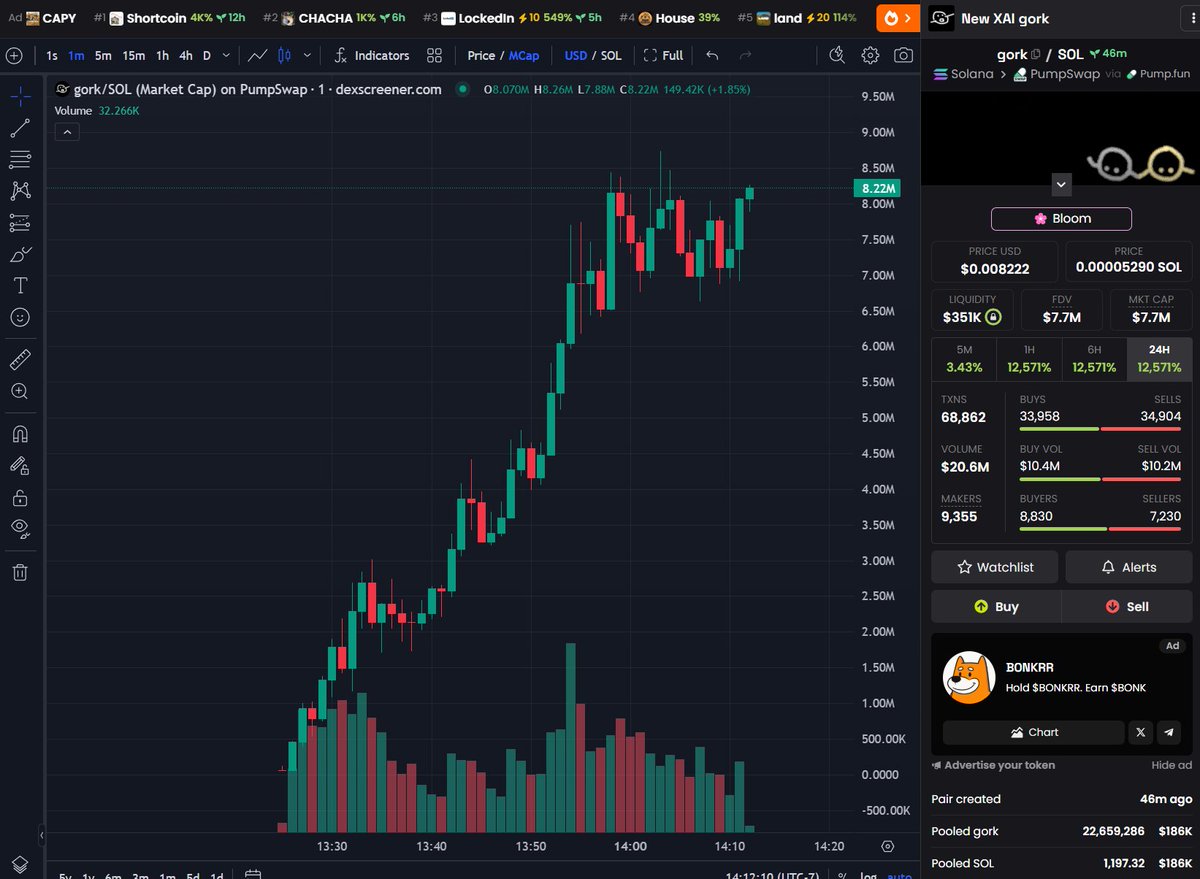Toggle Full screen chart
The width and height of the screenshot is (1200, 879).
[664, 55]
